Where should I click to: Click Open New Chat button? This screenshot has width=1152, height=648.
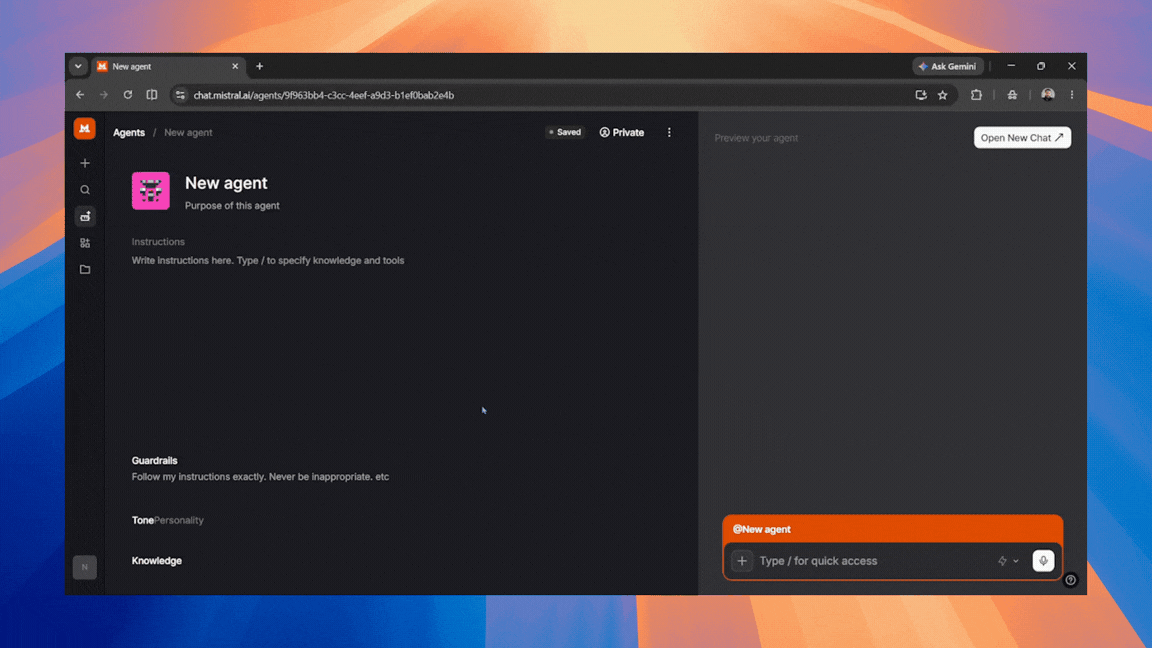click(1022, 137)
